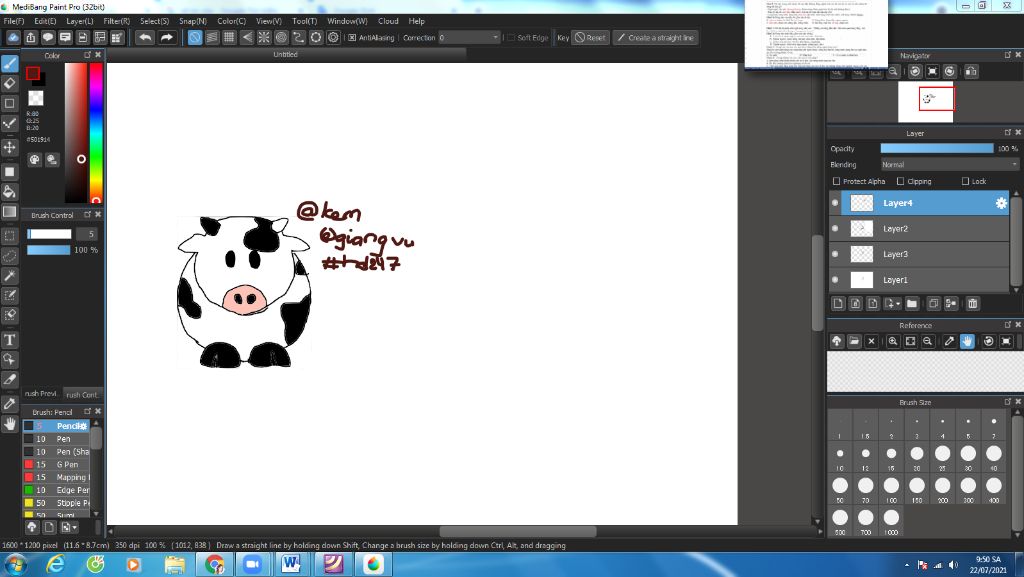Open snap settings gear in toolbar
The image size is (1024, 577).
(x=333, y=38)
